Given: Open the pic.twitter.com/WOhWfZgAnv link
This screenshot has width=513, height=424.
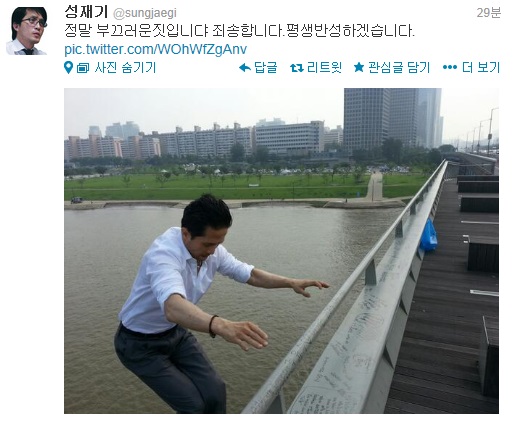Looking at the screenshot, I should [x=156, y=49].
